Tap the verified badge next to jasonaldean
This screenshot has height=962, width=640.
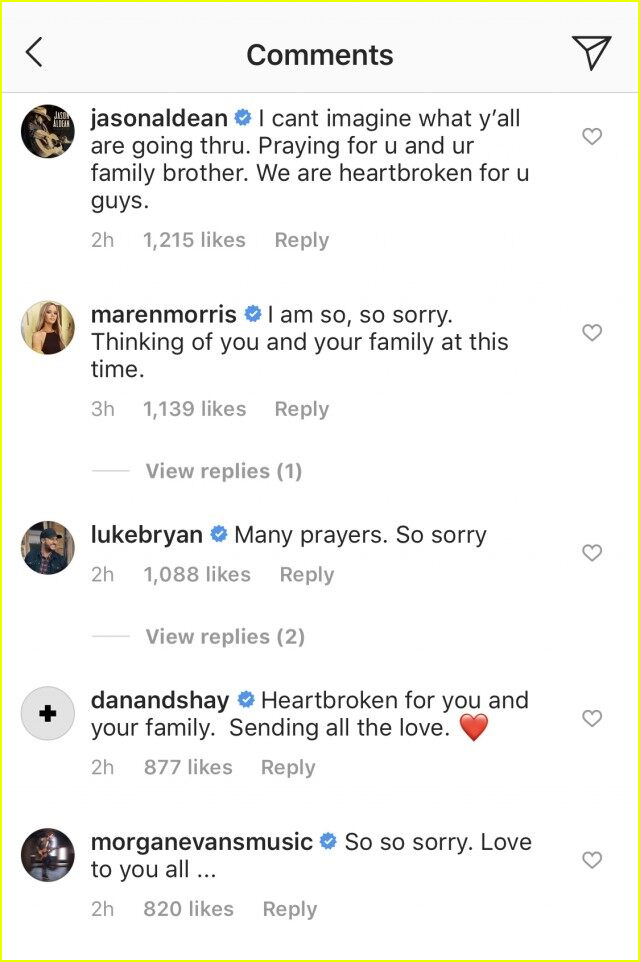pos(240,117)
